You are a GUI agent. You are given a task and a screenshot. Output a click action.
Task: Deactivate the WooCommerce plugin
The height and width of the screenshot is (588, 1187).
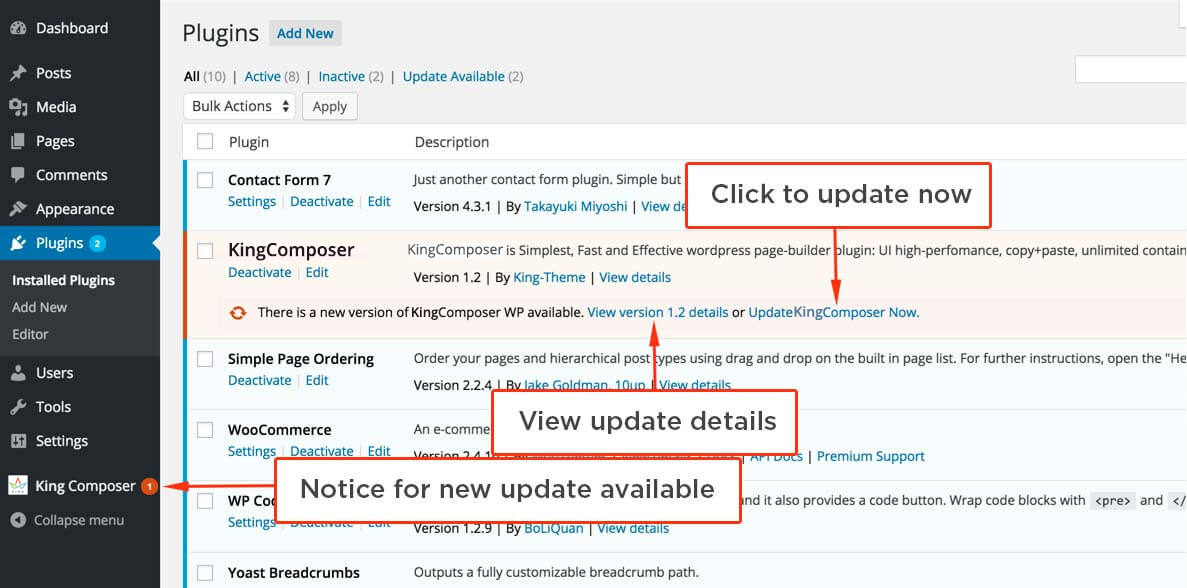coord(322,451)
